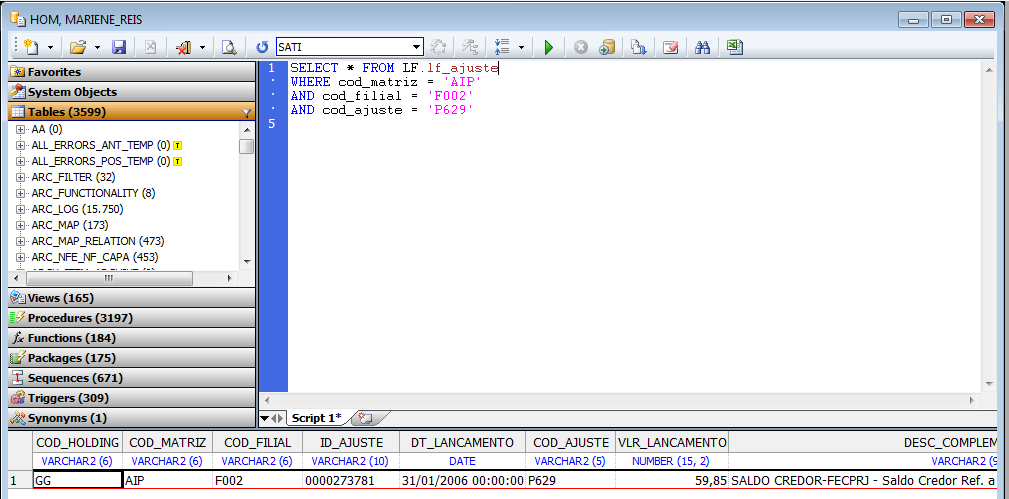The height and width of the screenshot is (499, 1009).
Task: Click the COD_HOLDING cell containing GG
Action: click(x=77, y=480)
